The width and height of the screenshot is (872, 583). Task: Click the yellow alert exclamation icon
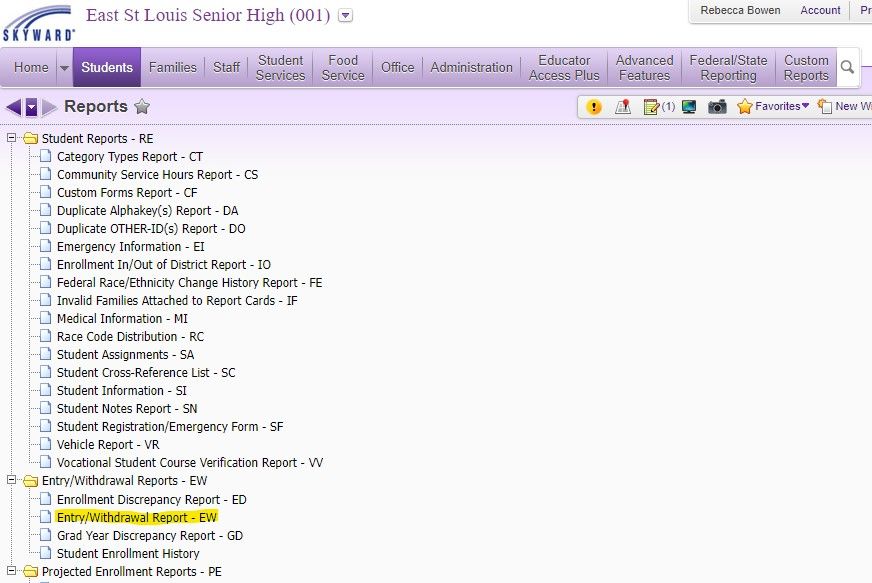[x=594, y=107]
